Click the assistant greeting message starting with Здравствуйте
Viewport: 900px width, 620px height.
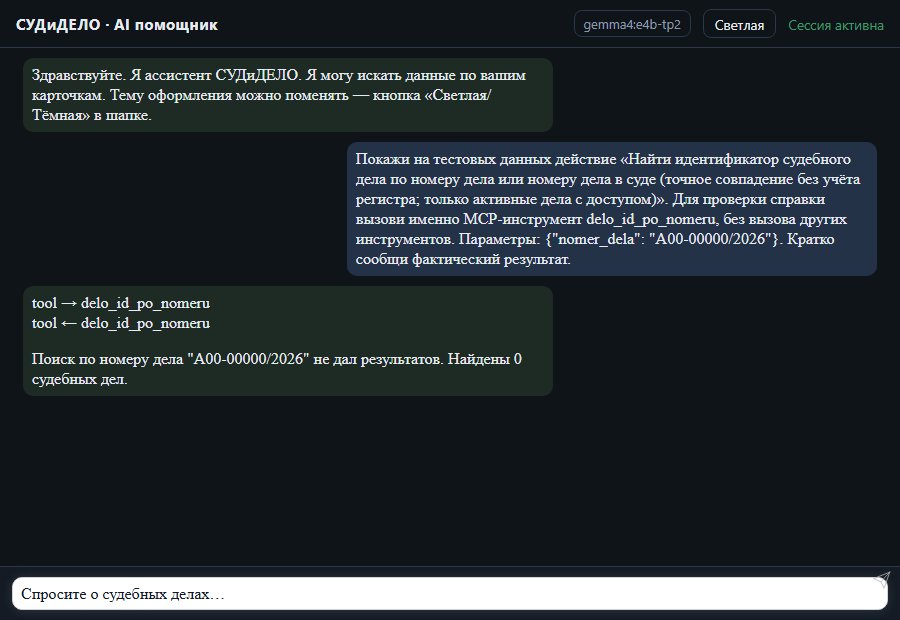click(x=288, y=95)
